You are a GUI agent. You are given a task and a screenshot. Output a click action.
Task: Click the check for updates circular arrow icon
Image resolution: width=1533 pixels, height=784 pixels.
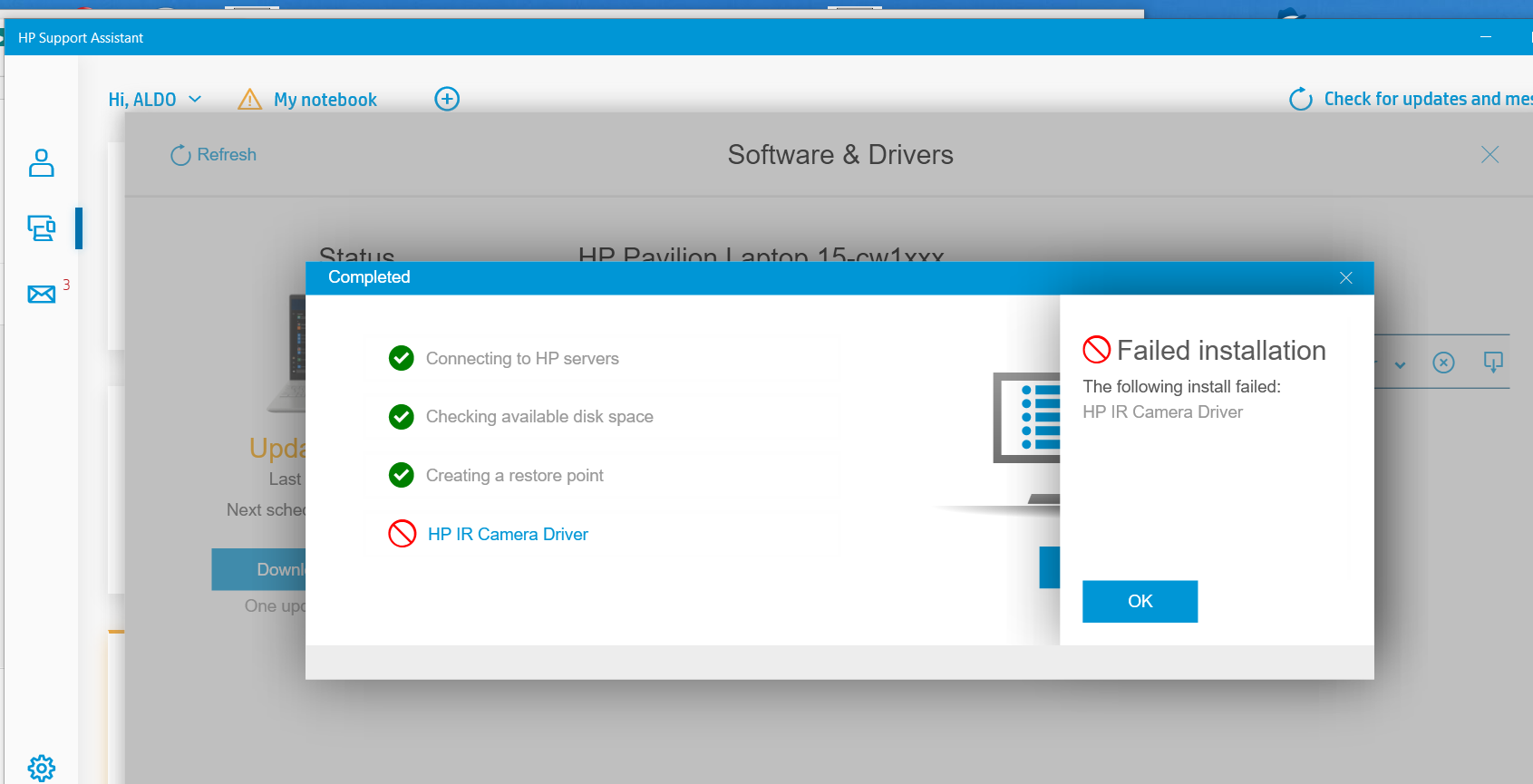[1301, 99]
